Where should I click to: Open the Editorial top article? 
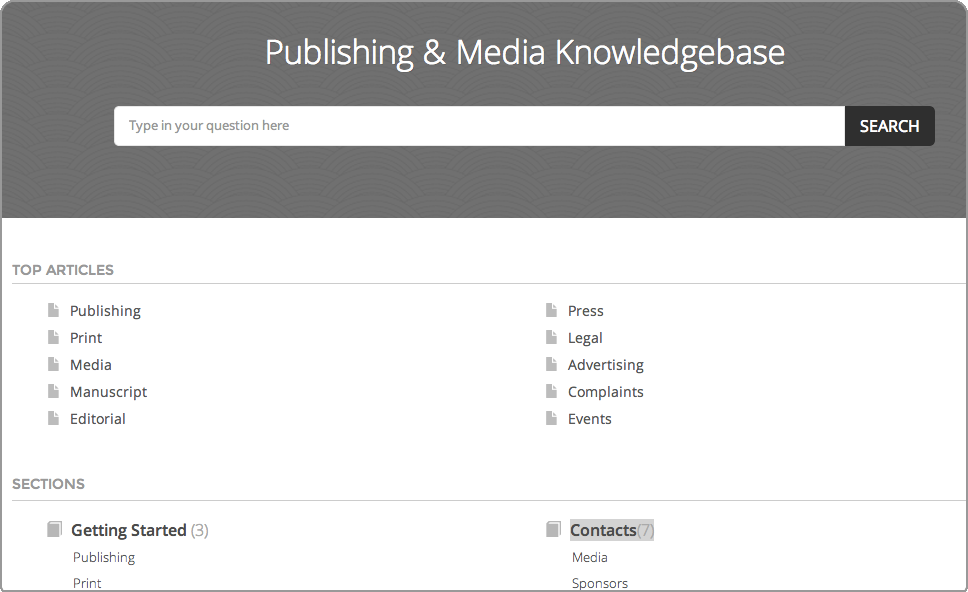coord(98,419)
